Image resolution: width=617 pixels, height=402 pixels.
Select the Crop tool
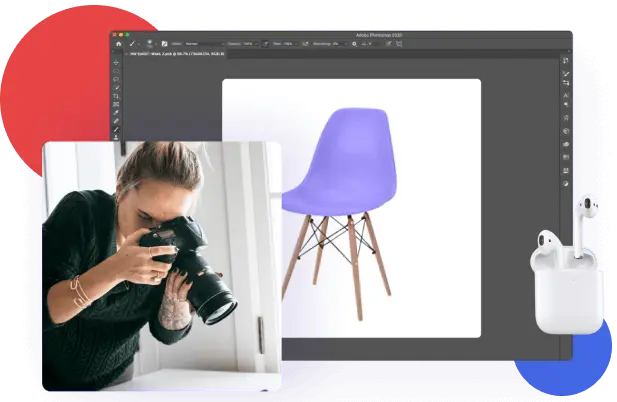[117, 94]
